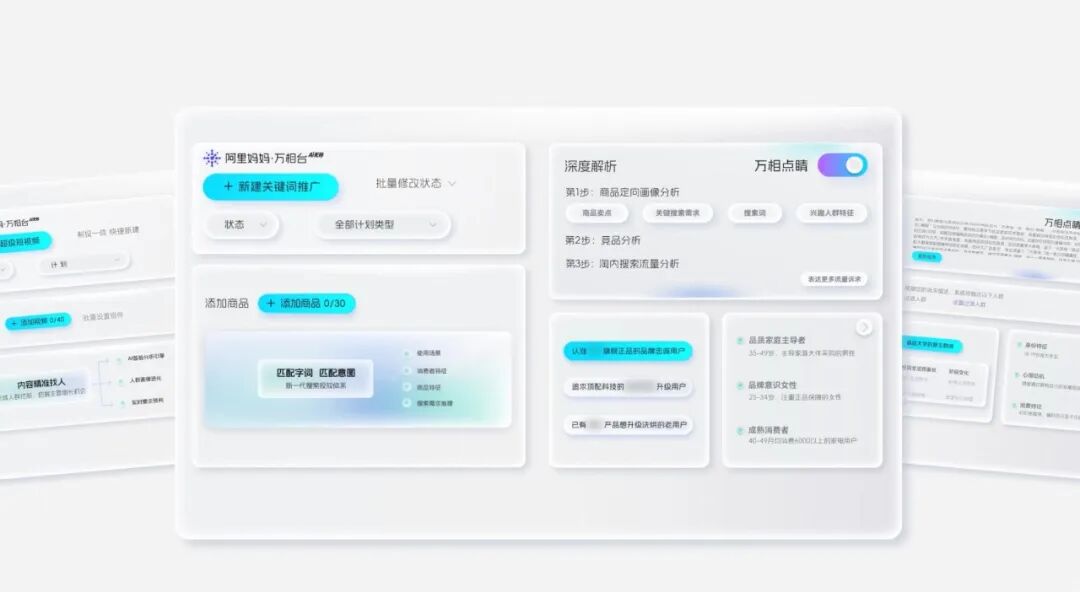Click the 阿里妈妈 snowflake logo icon
The height and width of the screenshot is (592, 1080).
tap(211, 158)
